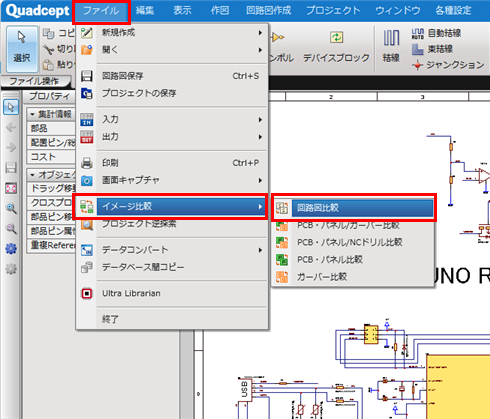Click the fit-to-screen icon in left sidebar
The height and width of the screenshot is (419, 490).
[x=11, y=188]
